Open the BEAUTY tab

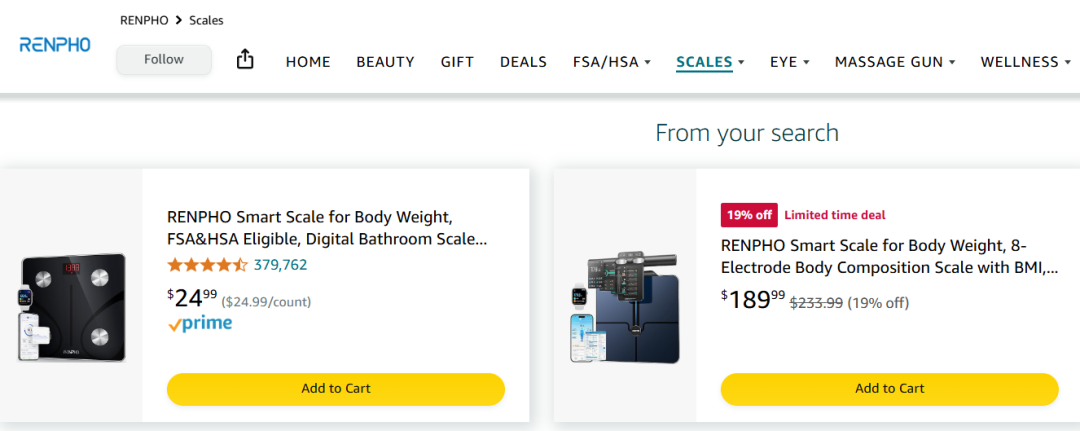tap(385, 62)
